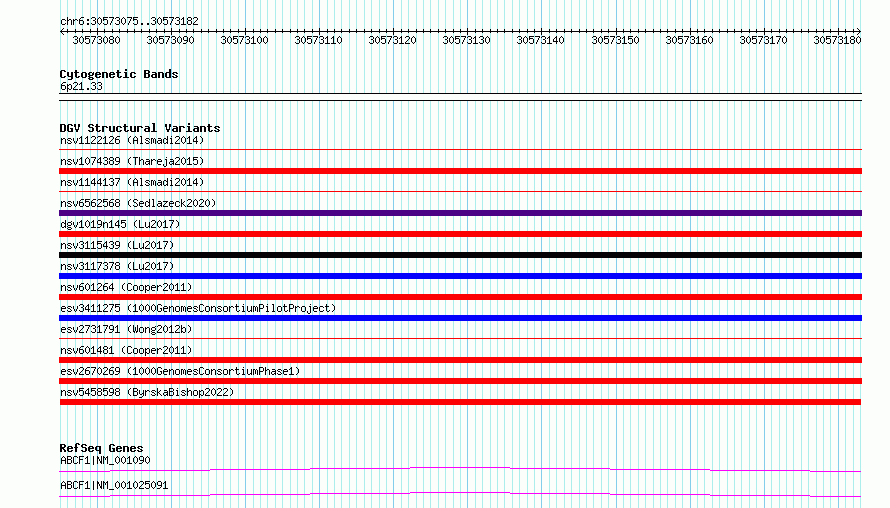
Task: Open variant nsv6562568 (Sedlazeck2020)
Action: pyautogui.click(x=138, y=203)
